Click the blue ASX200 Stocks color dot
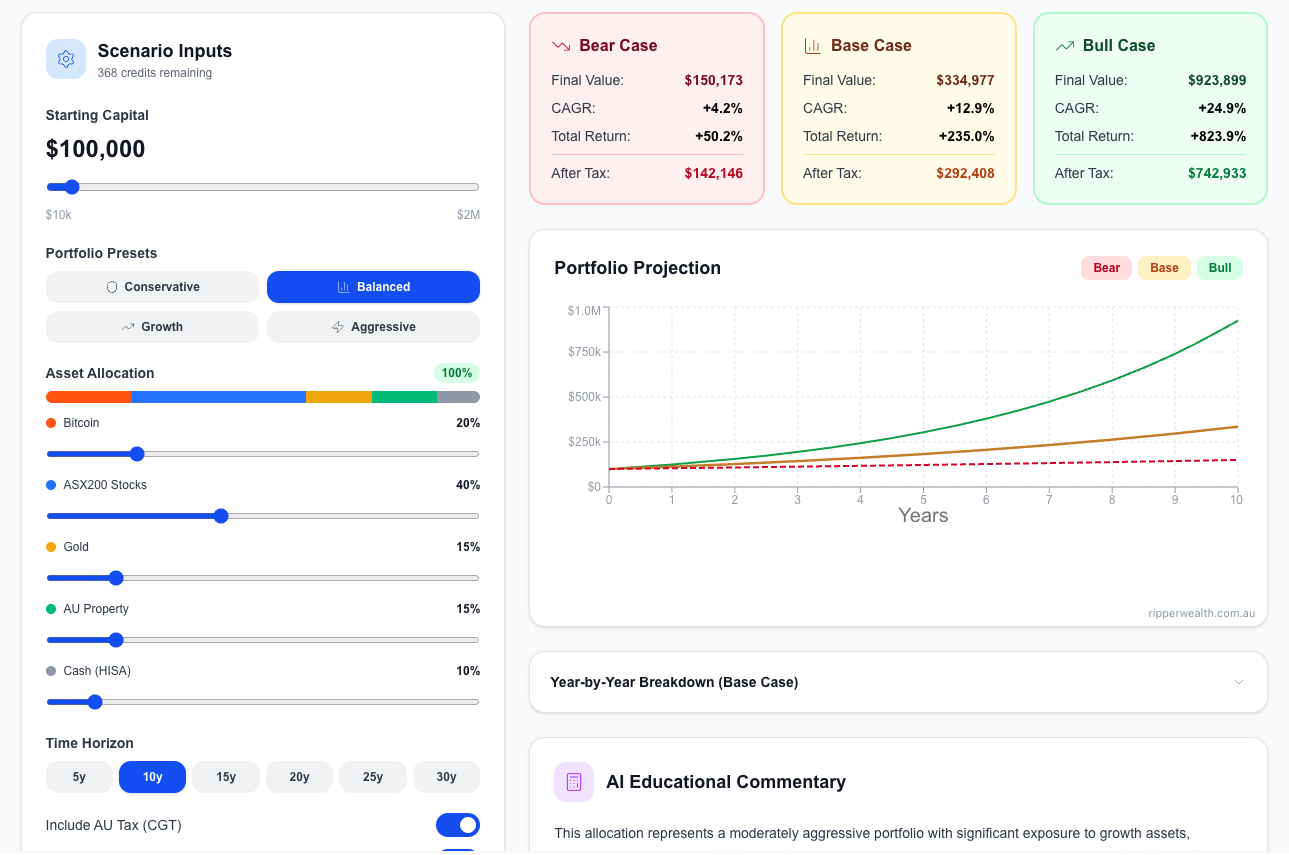This screenshot has height=855, width=1289. (x=51, y=485)
